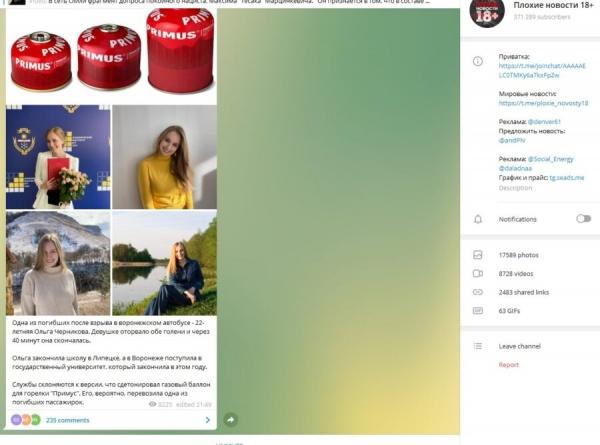This screenshot has height=445, width=600.
Task: Click the round forward arrow button beside the post
Action: (x=230, y=420)
